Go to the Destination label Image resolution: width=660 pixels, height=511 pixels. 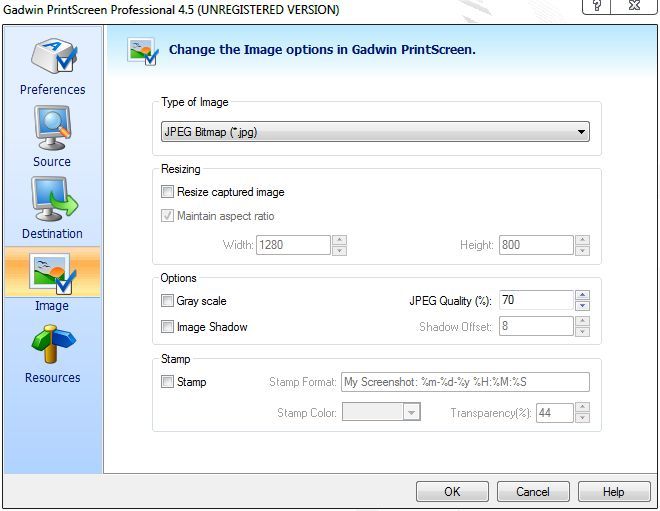(x=52, y=234)
